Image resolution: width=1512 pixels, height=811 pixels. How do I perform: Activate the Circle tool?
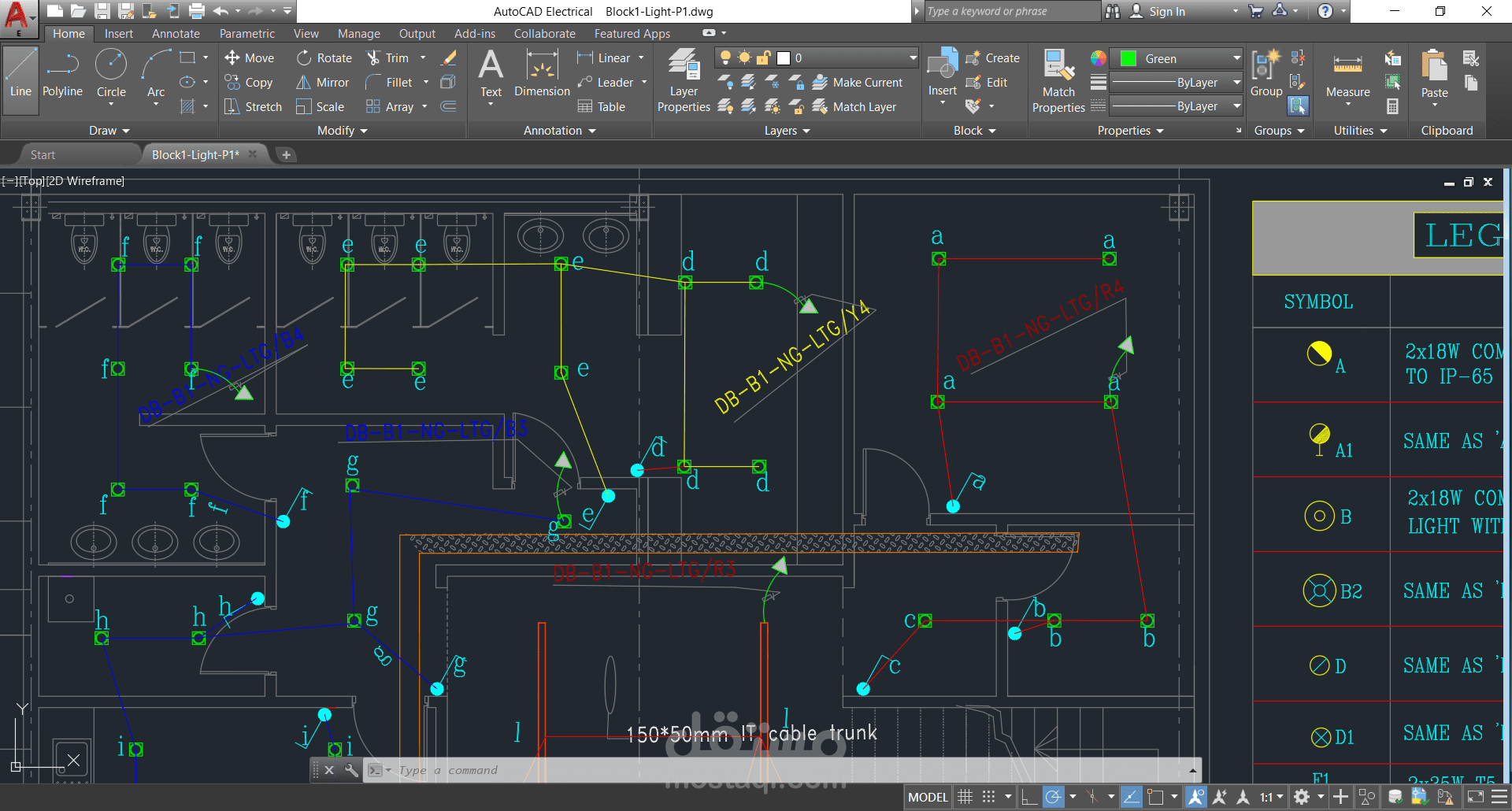[111, 73]
